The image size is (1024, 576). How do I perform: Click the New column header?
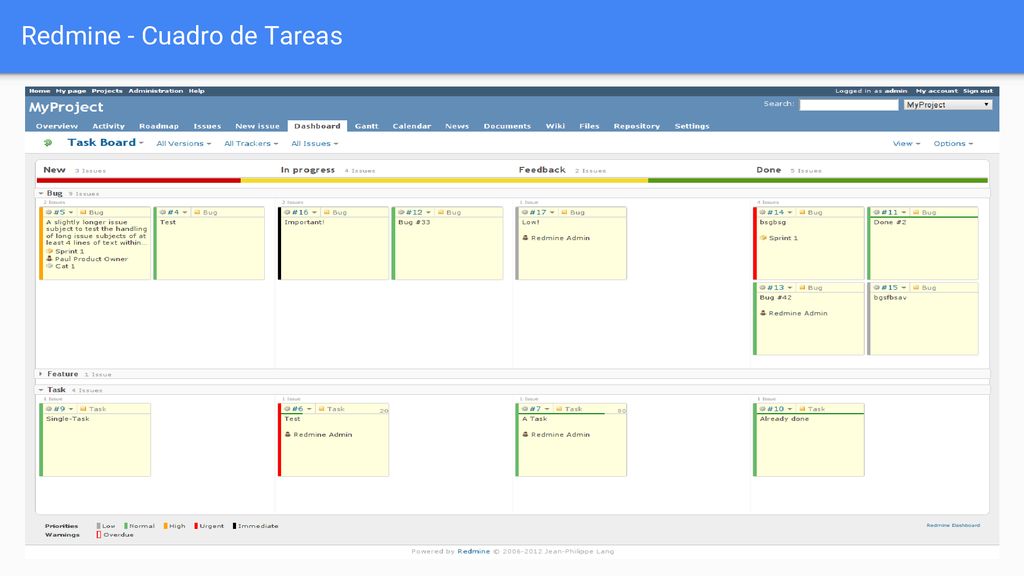[54, 170]
